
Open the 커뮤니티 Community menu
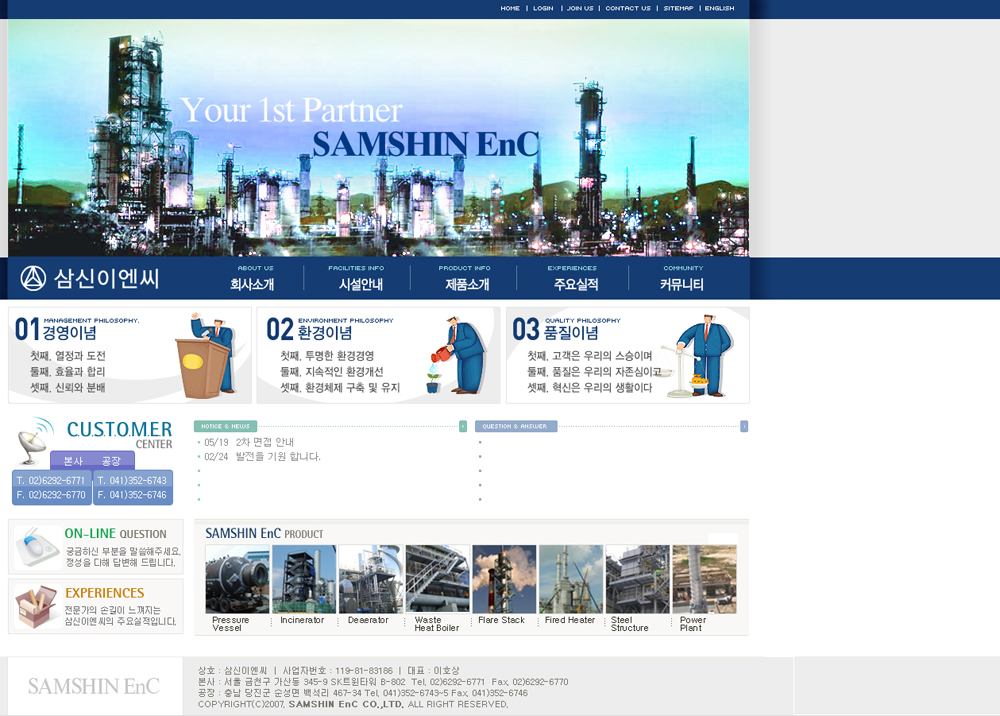point(681,284)
